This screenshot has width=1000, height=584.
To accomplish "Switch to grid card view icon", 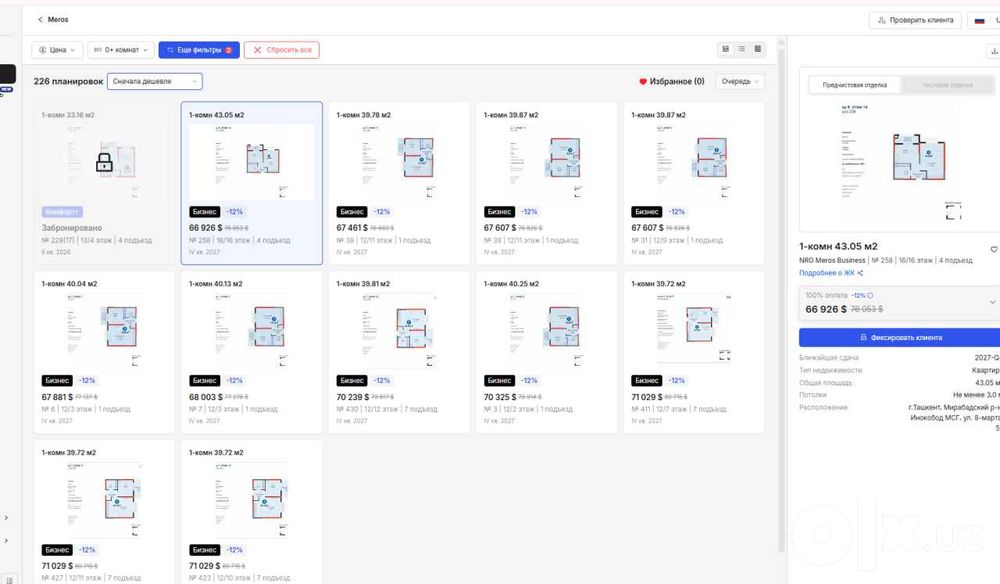I will point(725,49).
